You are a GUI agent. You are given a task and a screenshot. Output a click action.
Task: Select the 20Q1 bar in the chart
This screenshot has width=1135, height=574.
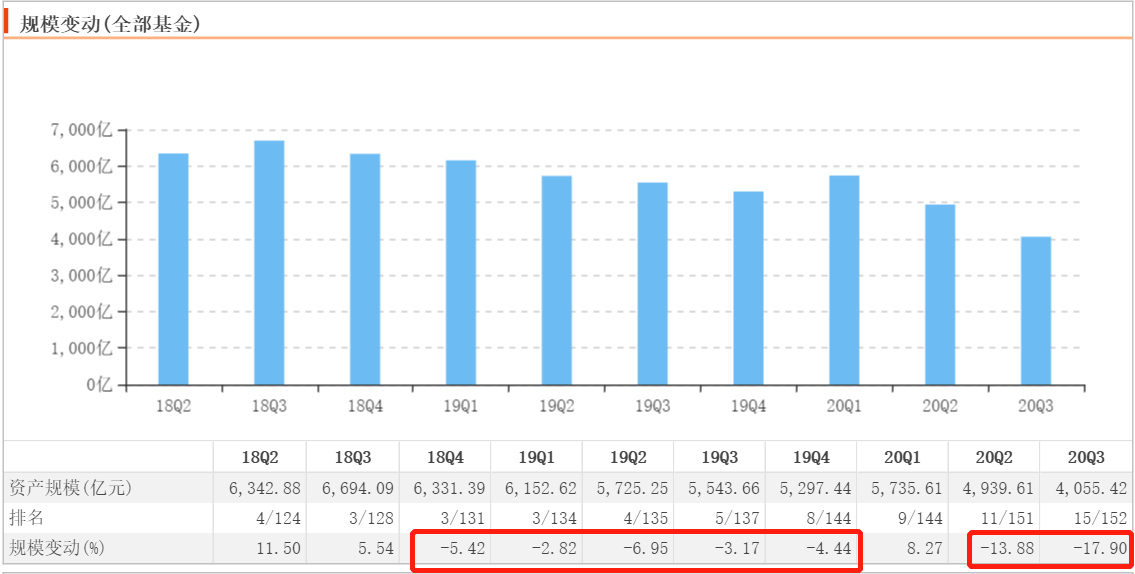(844, 280)
